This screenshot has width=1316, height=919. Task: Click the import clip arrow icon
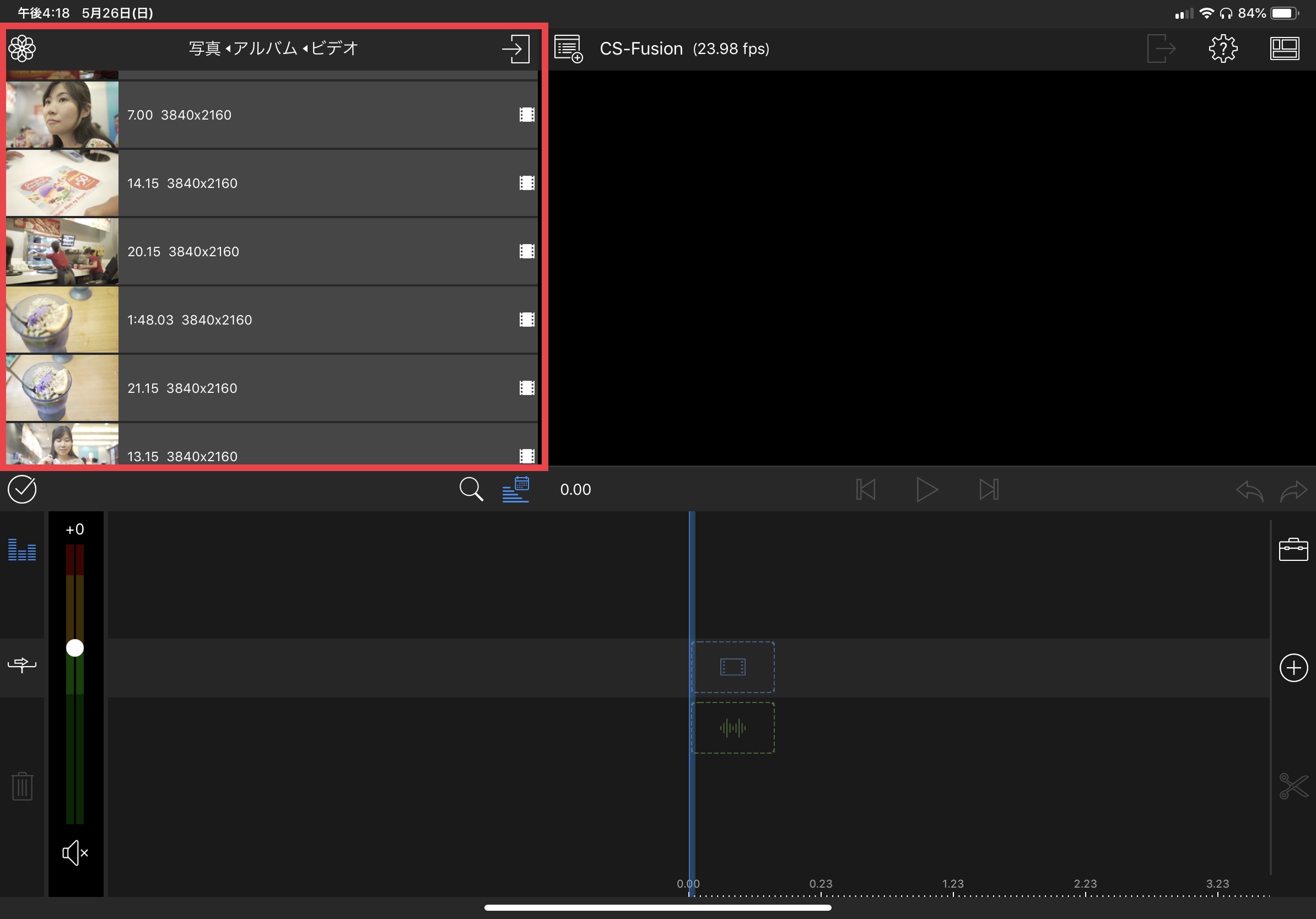pyautogui.click(x=515, y=48)
